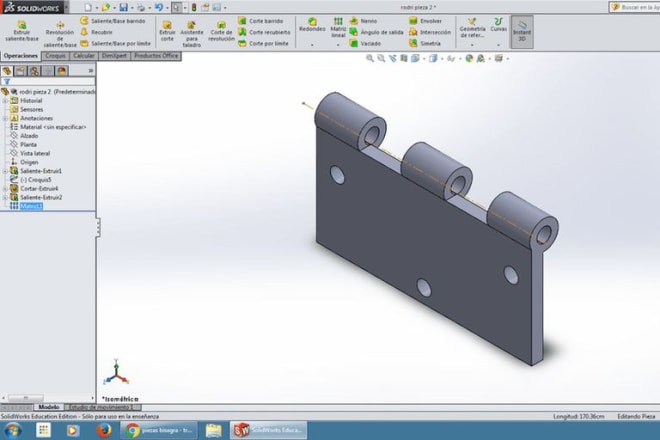Open Asistente para taladro
This screenshot has height=440, width=660.
click(x=192, y=34)
